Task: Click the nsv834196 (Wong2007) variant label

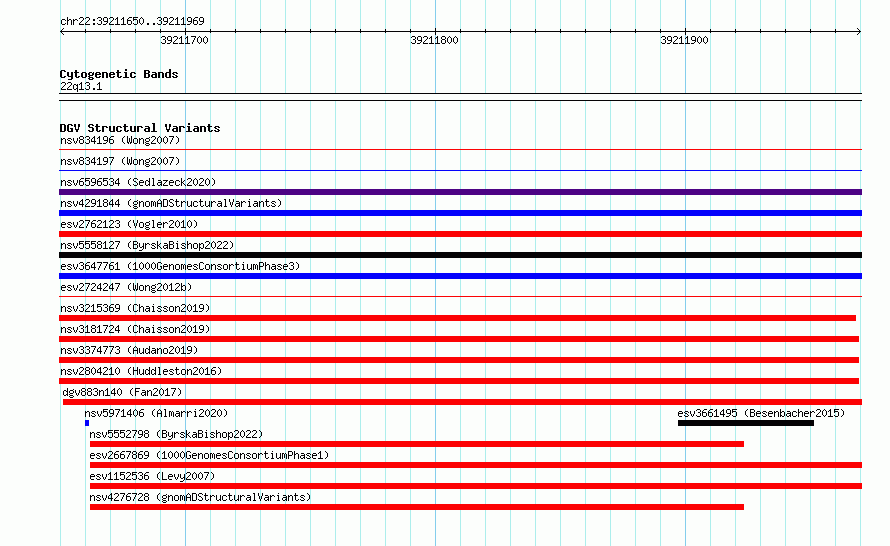Action: click(x=120, y=140)
